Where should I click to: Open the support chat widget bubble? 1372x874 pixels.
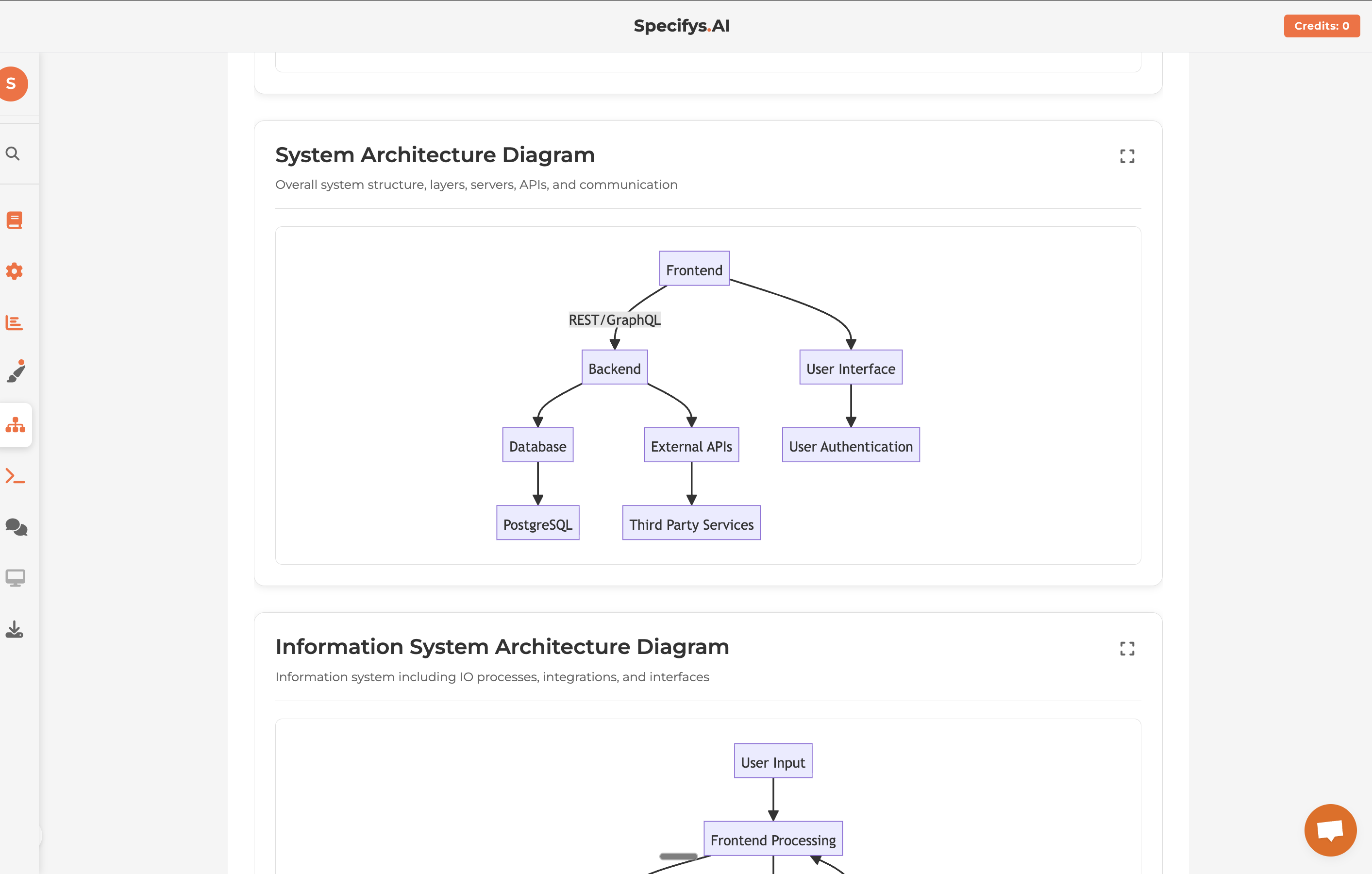pos(1330,829)
